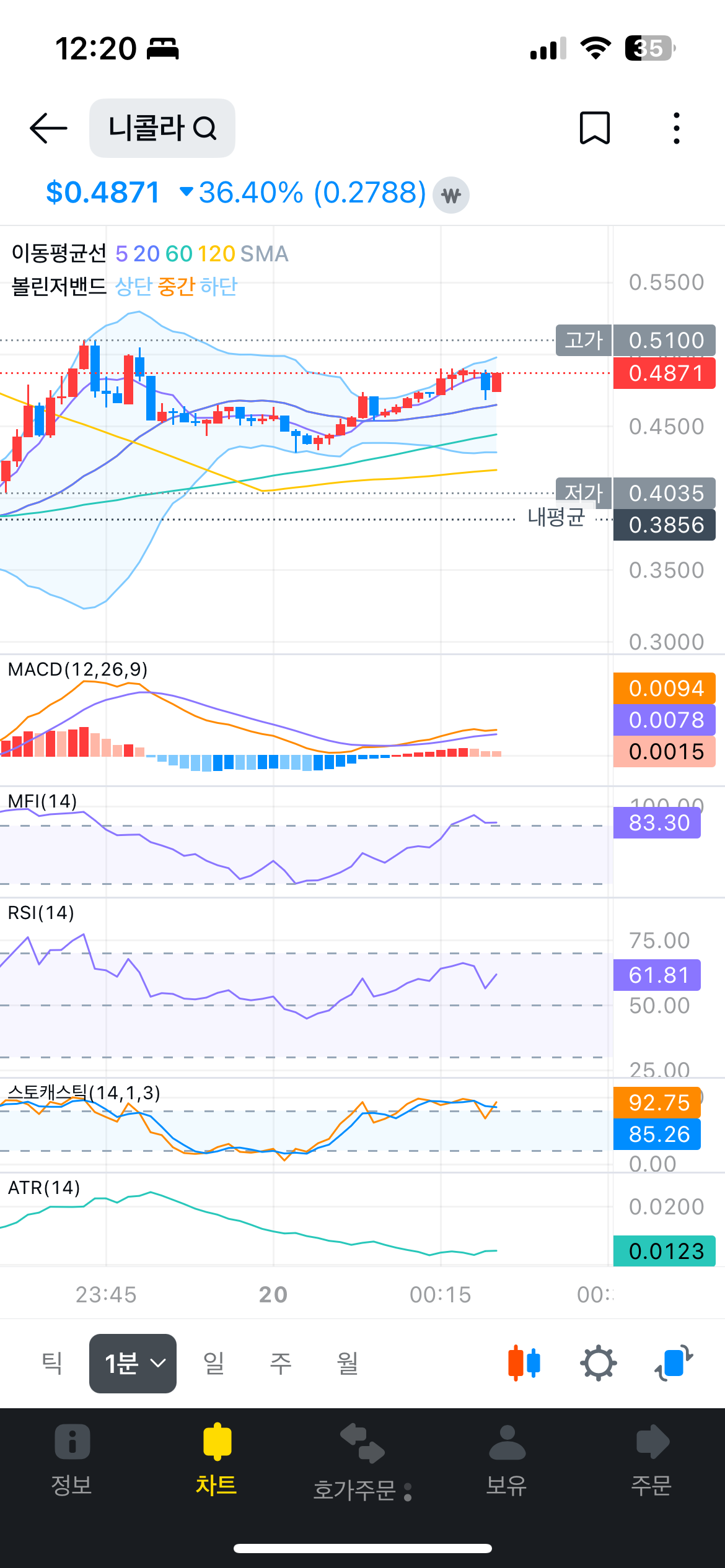
Task: Open search for 니콜라 stock
Action: point(162,128)
